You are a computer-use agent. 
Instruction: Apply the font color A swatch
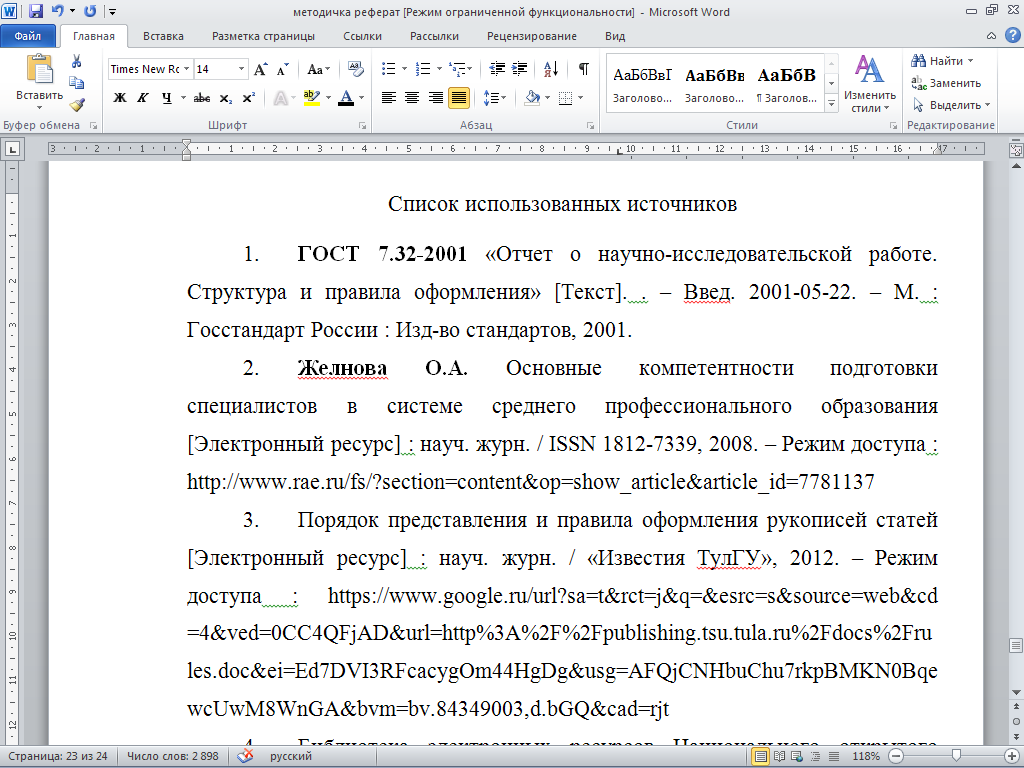[x=347, y=98]
